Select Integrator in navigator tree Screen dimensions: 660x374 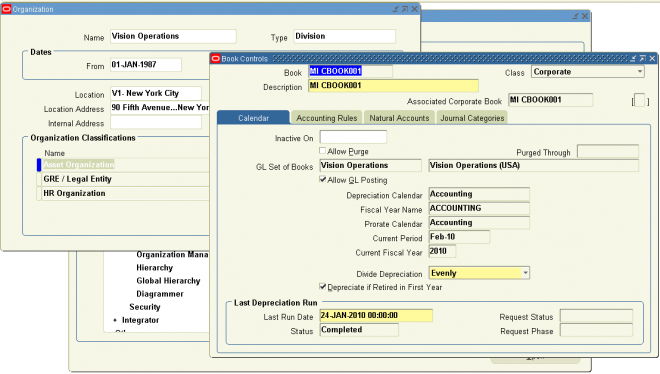(140, 320)
